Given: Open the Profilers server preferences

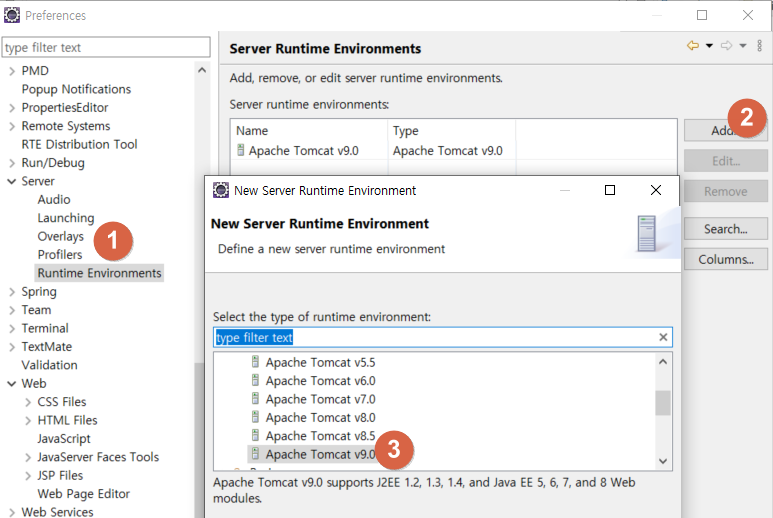Looking at the screenshot, I should click(60, 255).
